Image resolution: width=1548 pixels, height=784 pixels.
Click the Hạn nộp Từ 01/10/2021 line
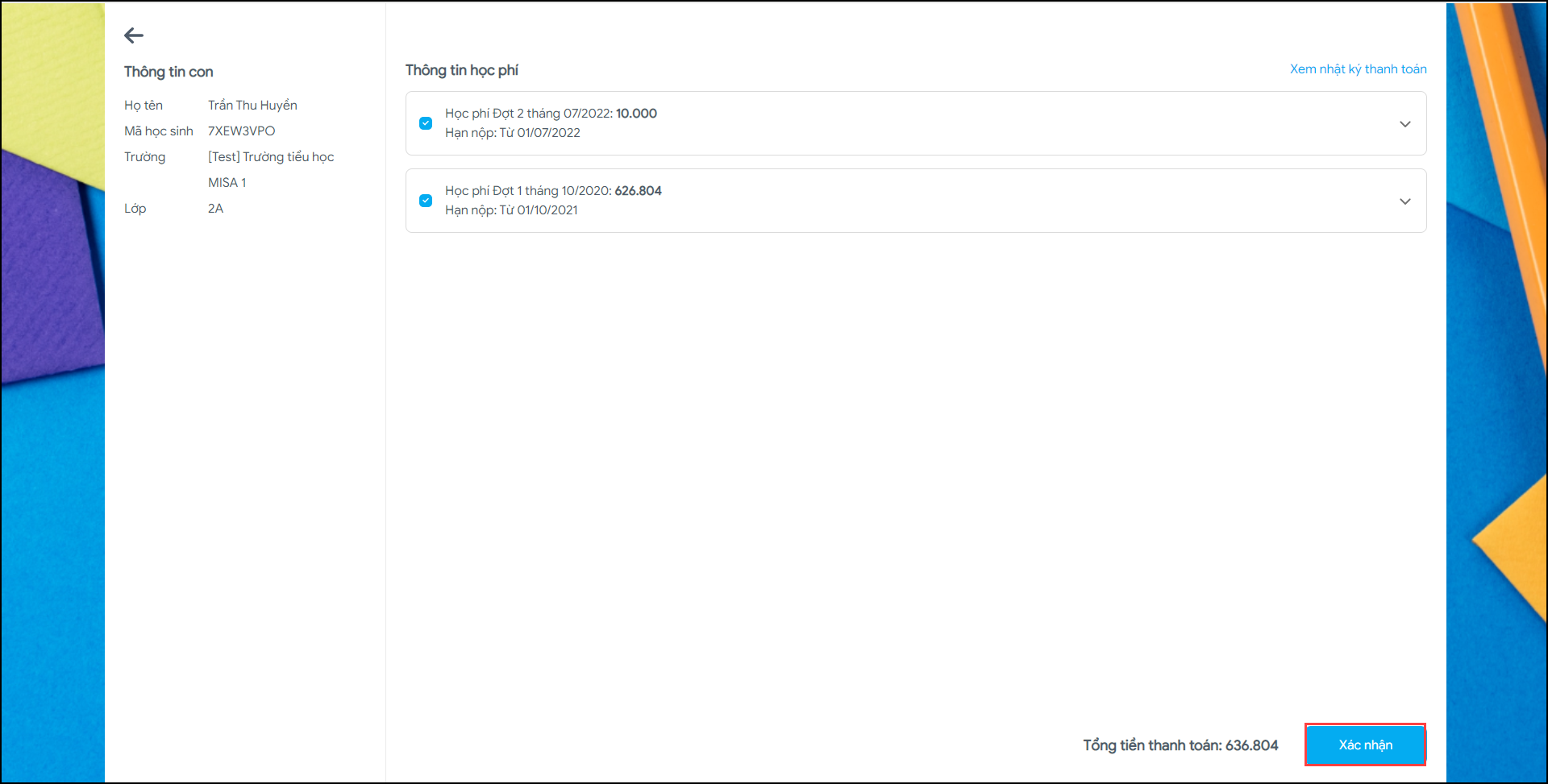[x=511, y=210]
